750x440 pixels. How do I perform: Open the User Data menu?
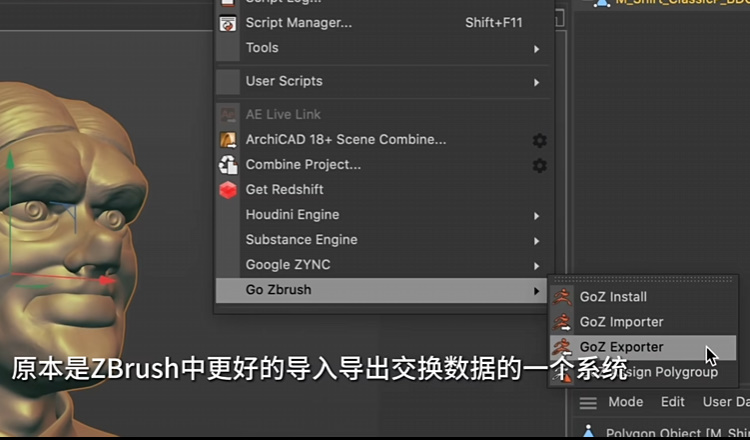point(726,402)
